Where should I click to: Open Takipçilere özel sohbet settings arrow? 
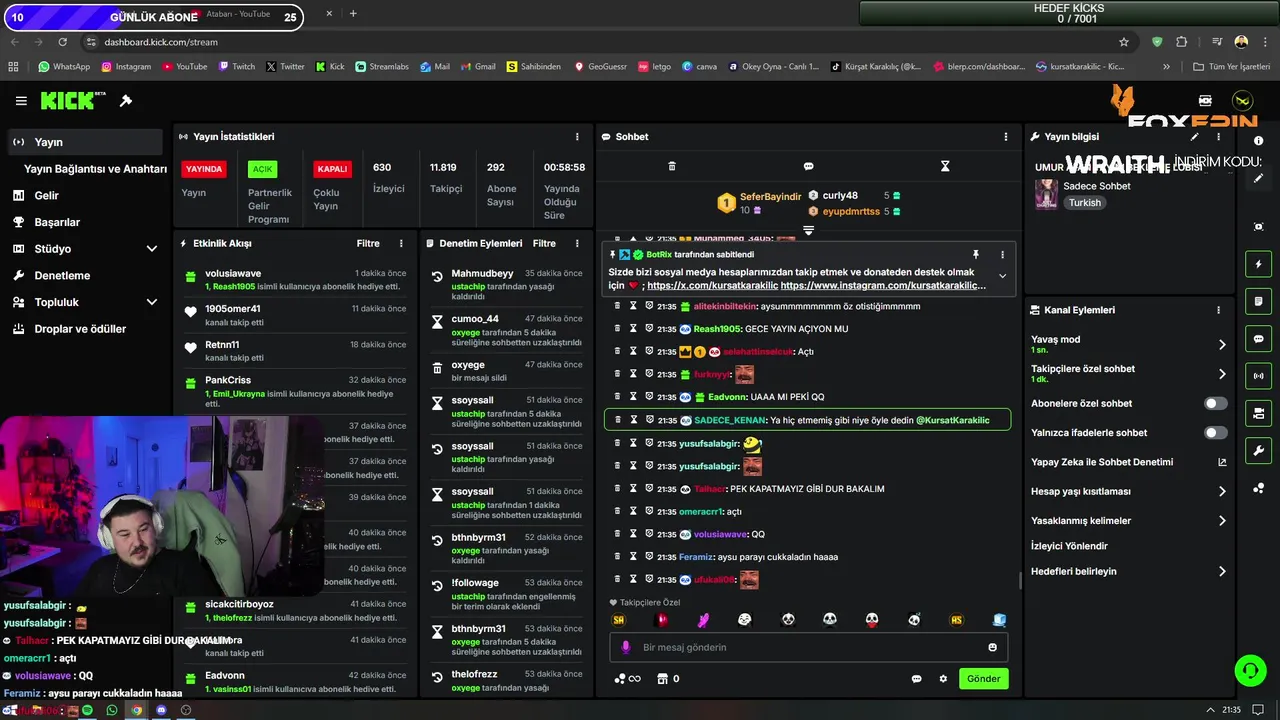point(1221,374)
